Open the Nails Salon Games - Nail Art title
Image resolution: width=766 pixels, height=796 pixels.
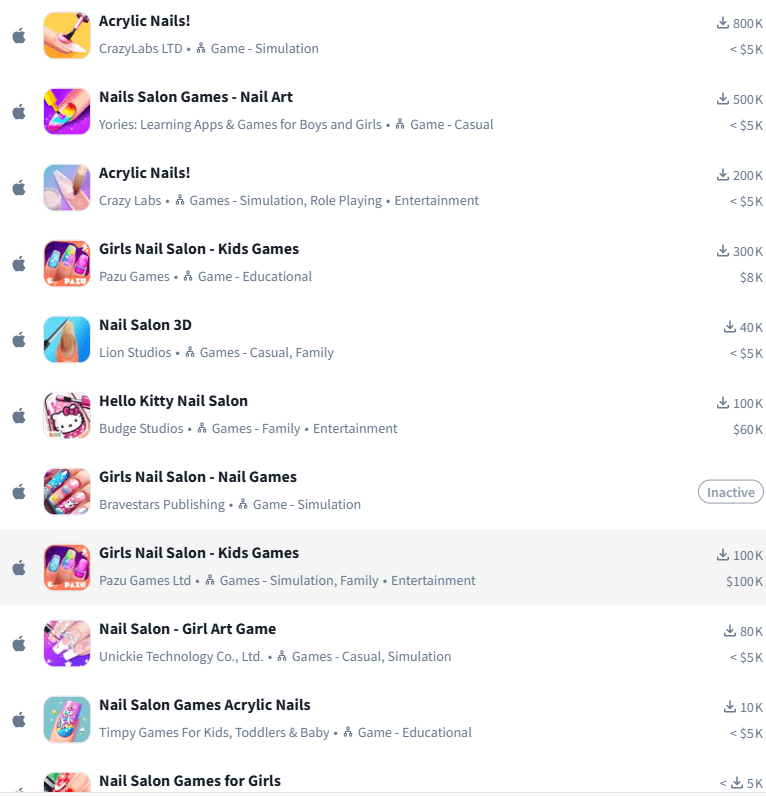pos(195,97)
